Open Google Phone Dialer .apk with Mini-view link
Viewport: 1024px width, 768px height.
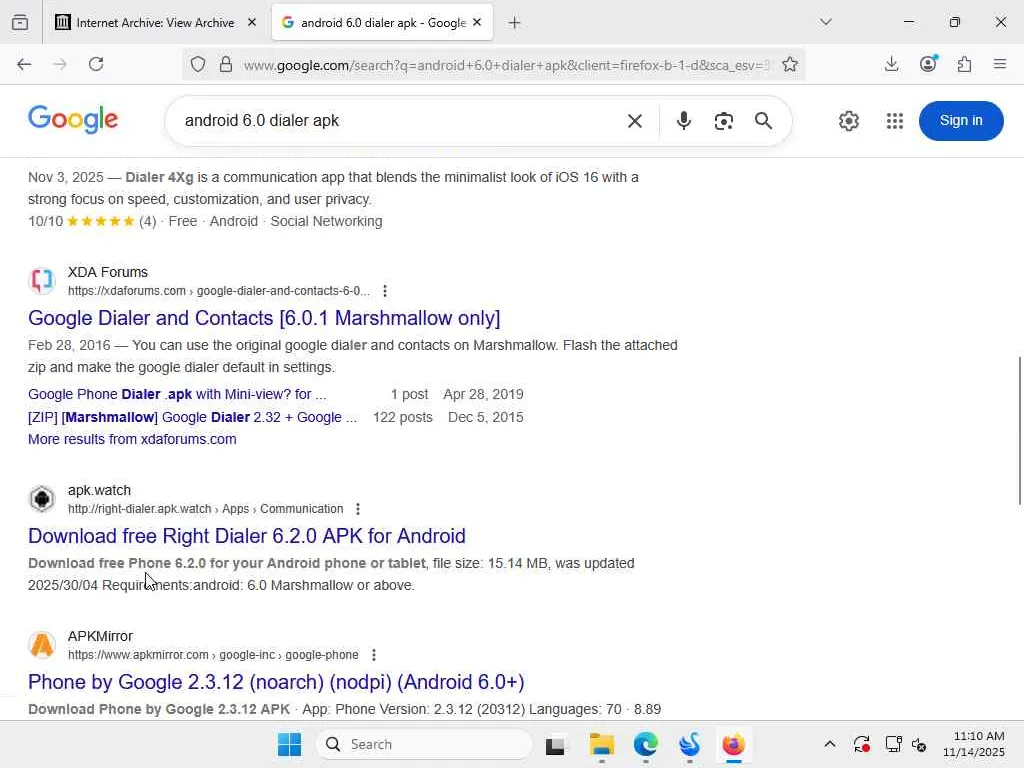177,394
